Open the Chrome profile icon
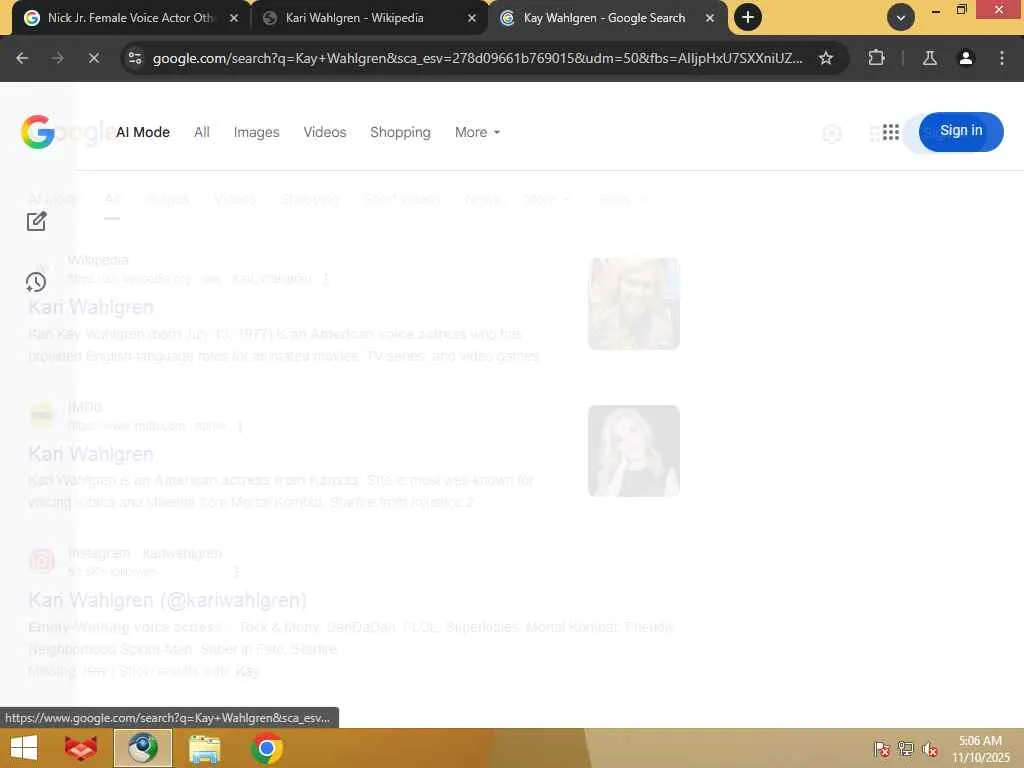 [965, 58]
